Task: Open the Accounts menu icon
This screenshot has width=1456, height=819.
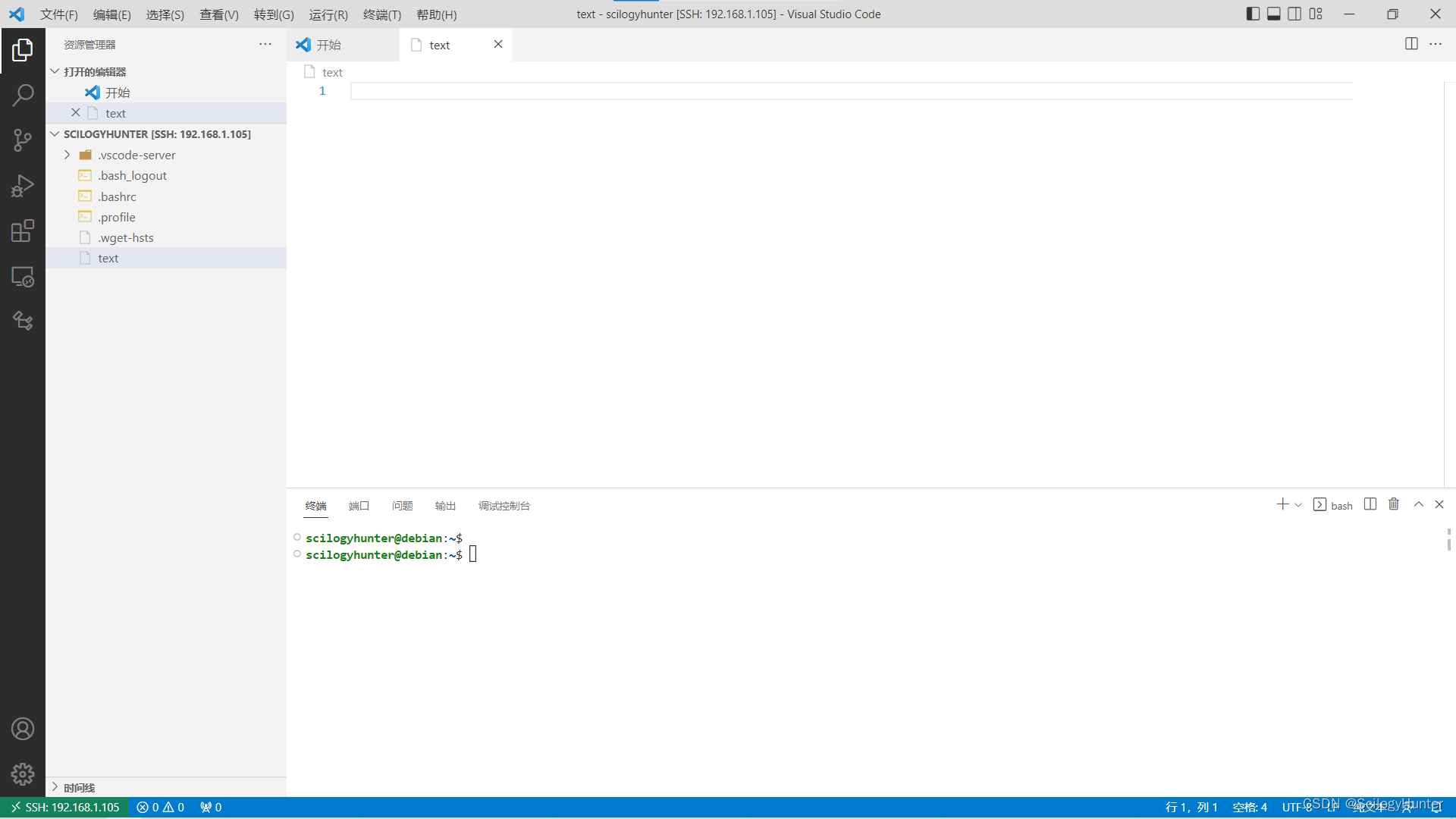Action: click(x=23, y=729)
